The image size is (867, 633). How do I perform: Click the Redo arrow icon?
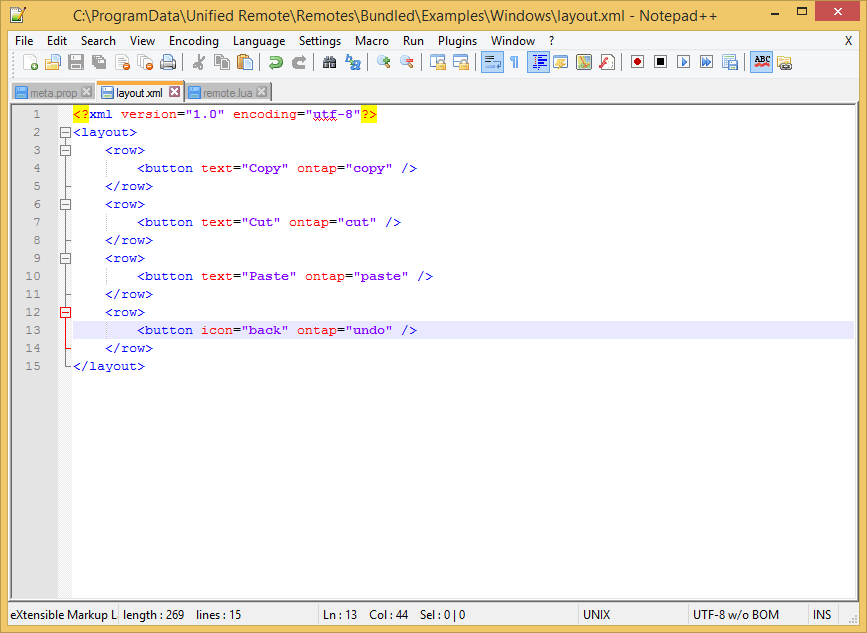click(299, 62)
